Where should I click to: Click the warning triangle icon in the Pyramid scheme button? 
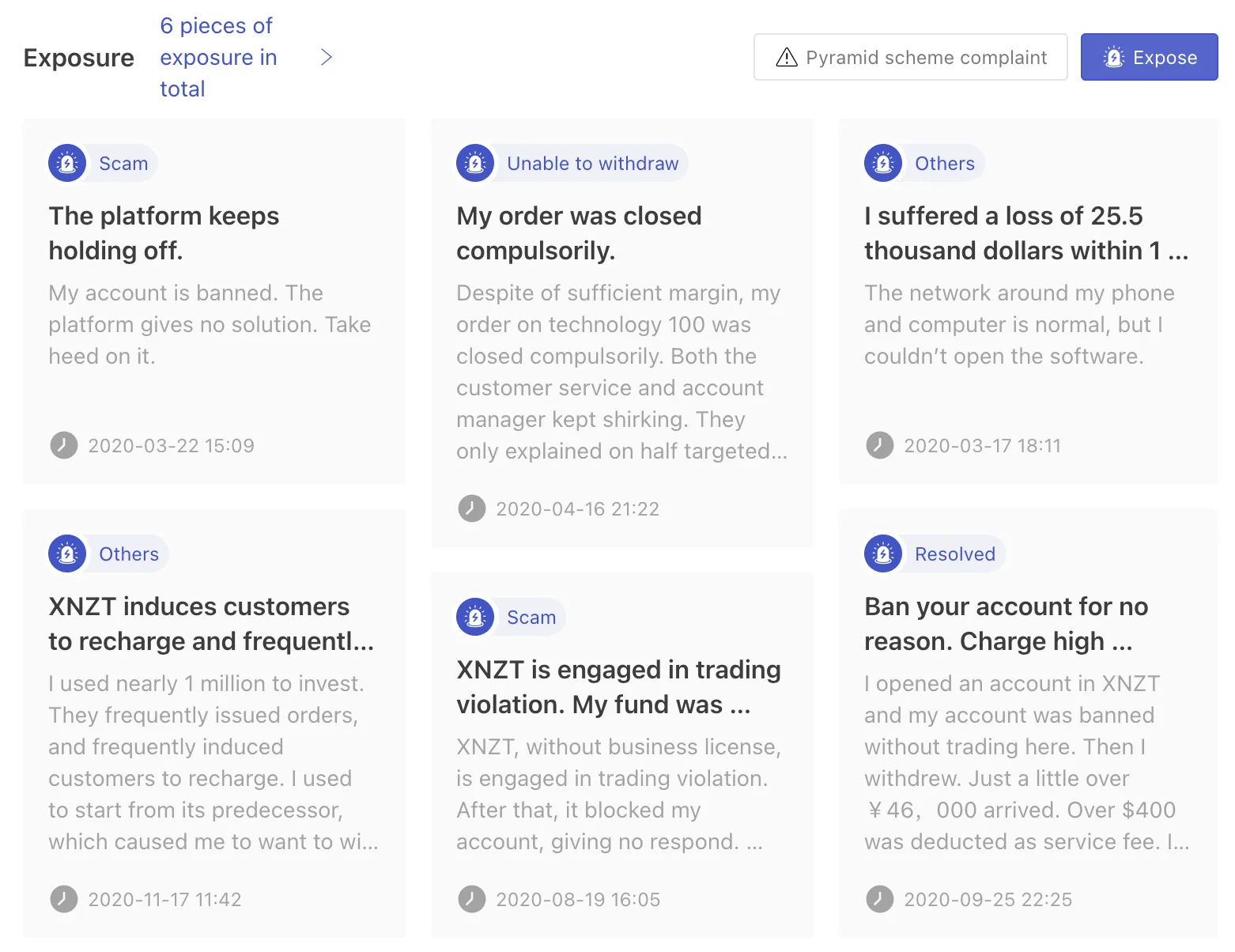coord(787,57)
